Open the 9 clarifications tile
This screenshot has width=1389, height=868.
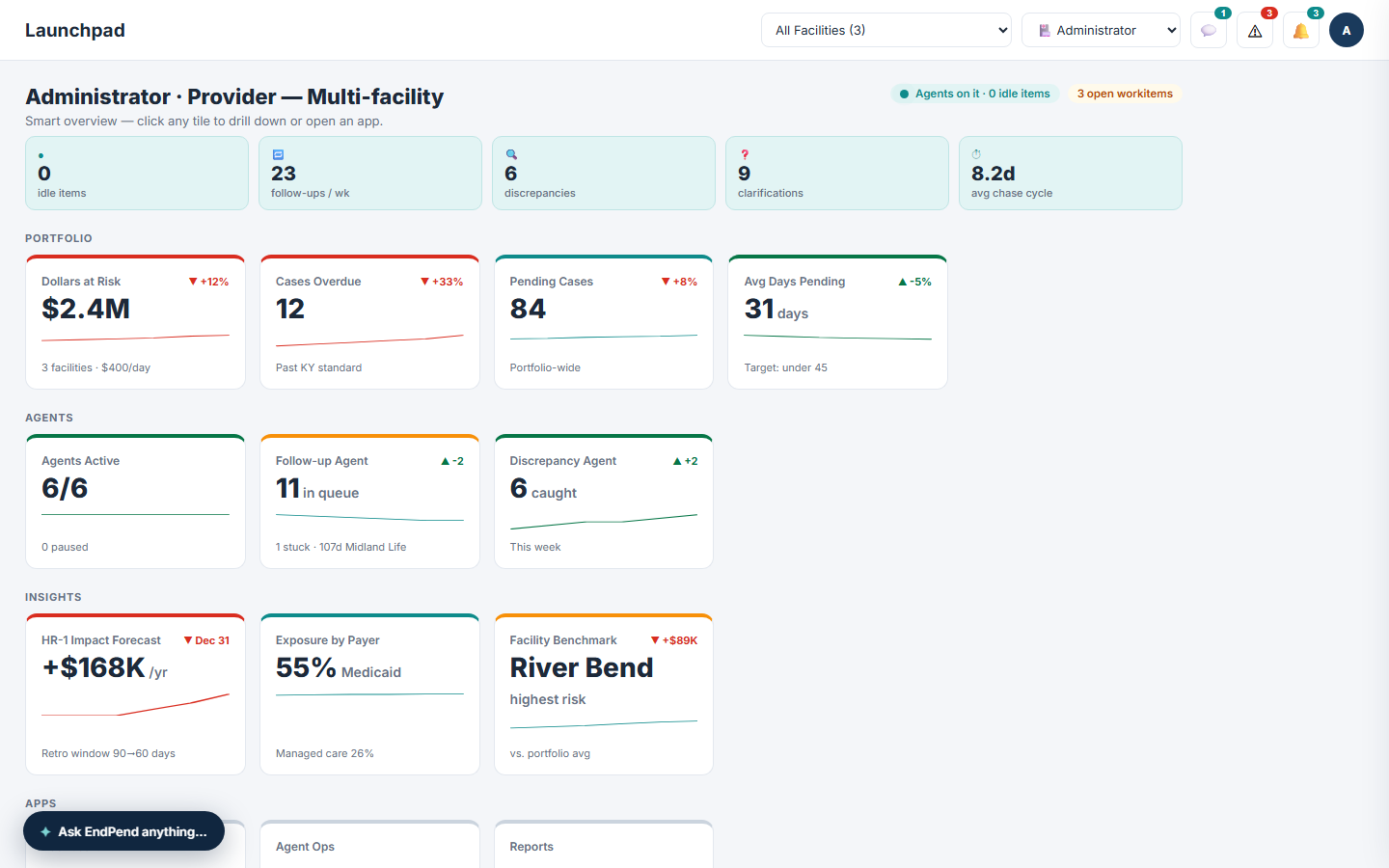(837, 173)
